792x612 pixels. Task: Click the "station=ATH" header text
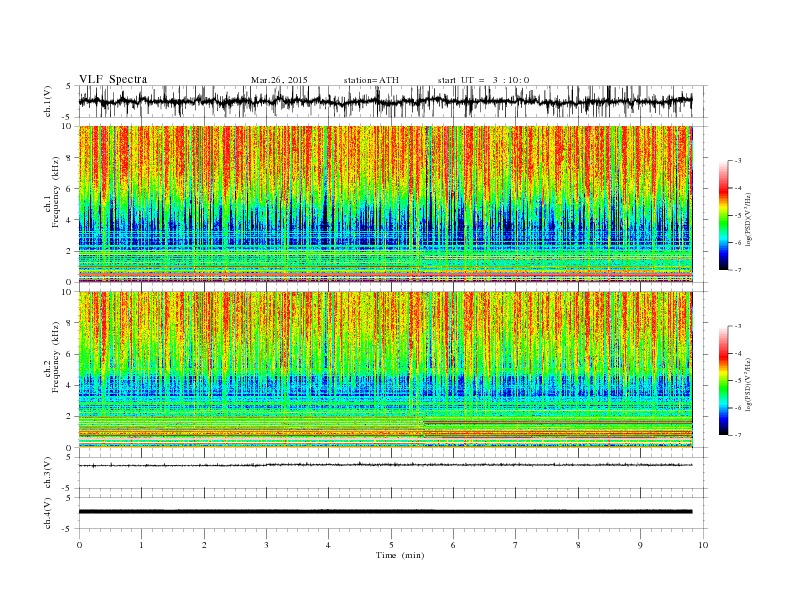click(x=371, y=80)
